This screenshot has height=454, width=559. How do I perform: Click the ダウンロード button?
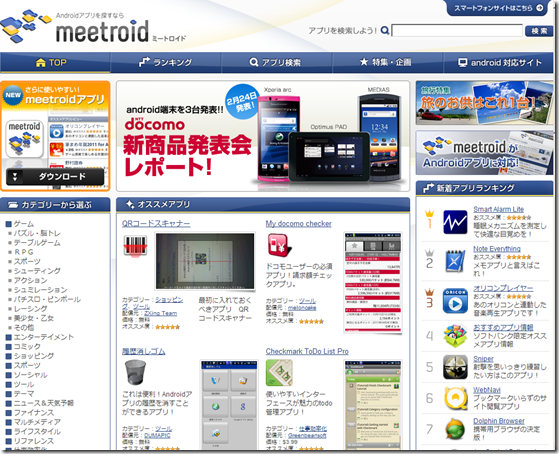tap(55, 177)
